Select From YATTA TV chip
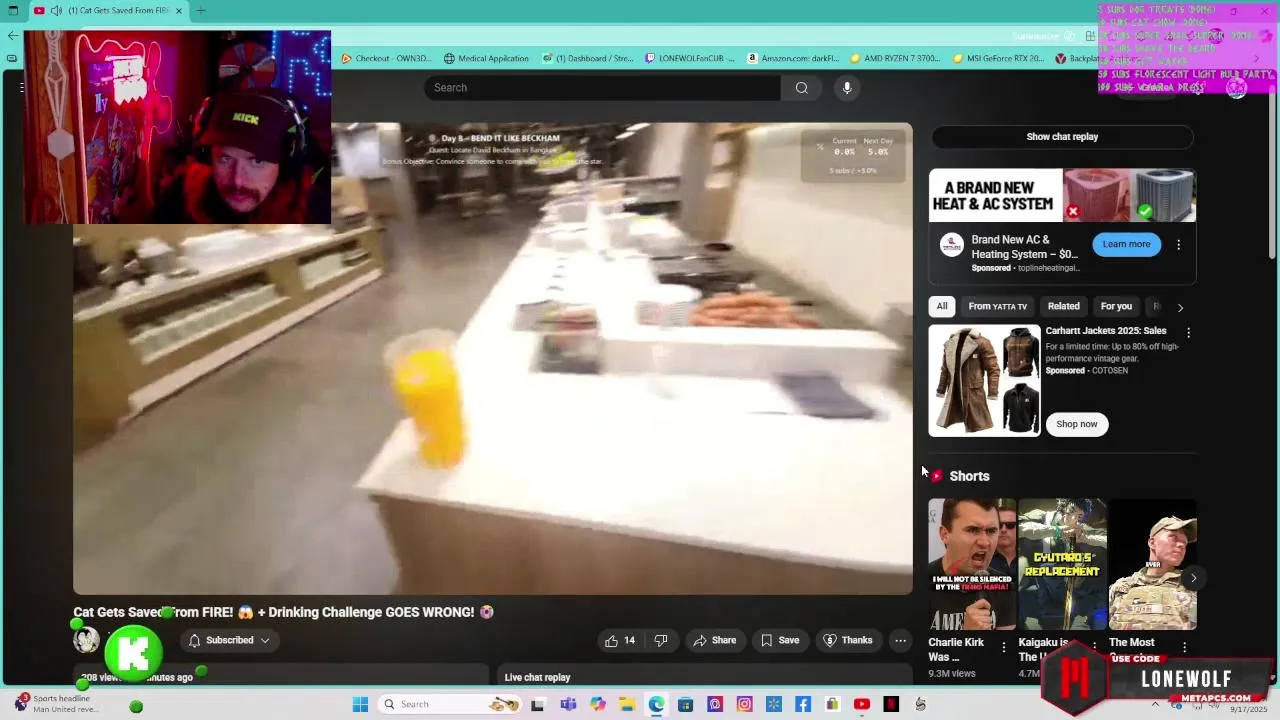This screenshot has height=720, width=1280. 997,306
